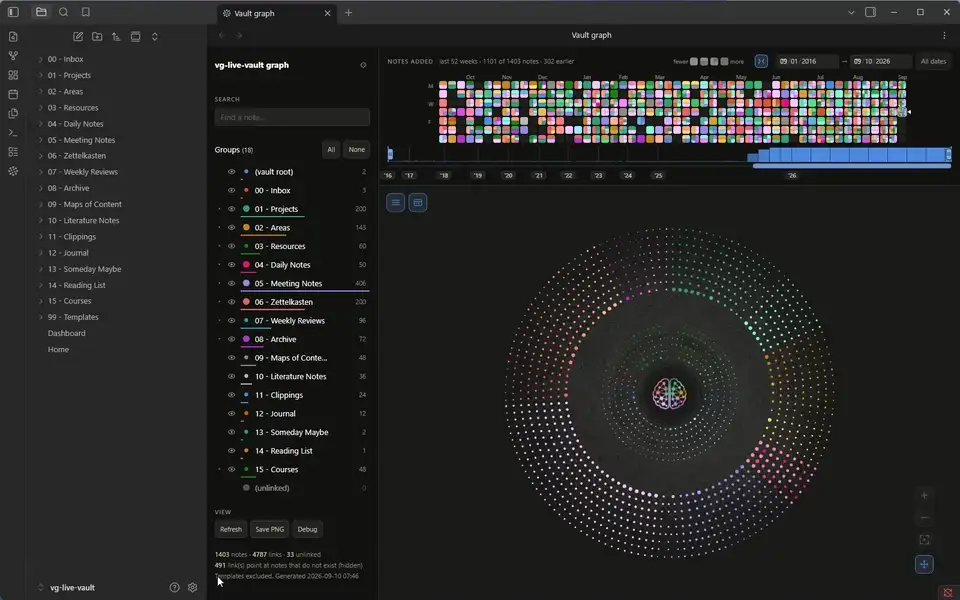Click the blue pan move control on graph
Screen dimensions: 960x600
pos(924,564)
